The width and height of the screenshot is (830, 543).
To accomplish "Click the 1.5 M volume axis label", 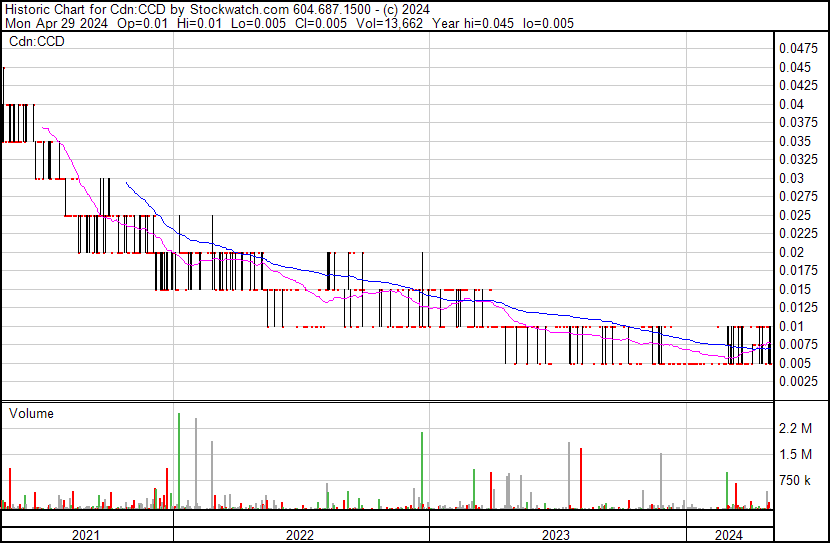I will click(x=798, y=455).
